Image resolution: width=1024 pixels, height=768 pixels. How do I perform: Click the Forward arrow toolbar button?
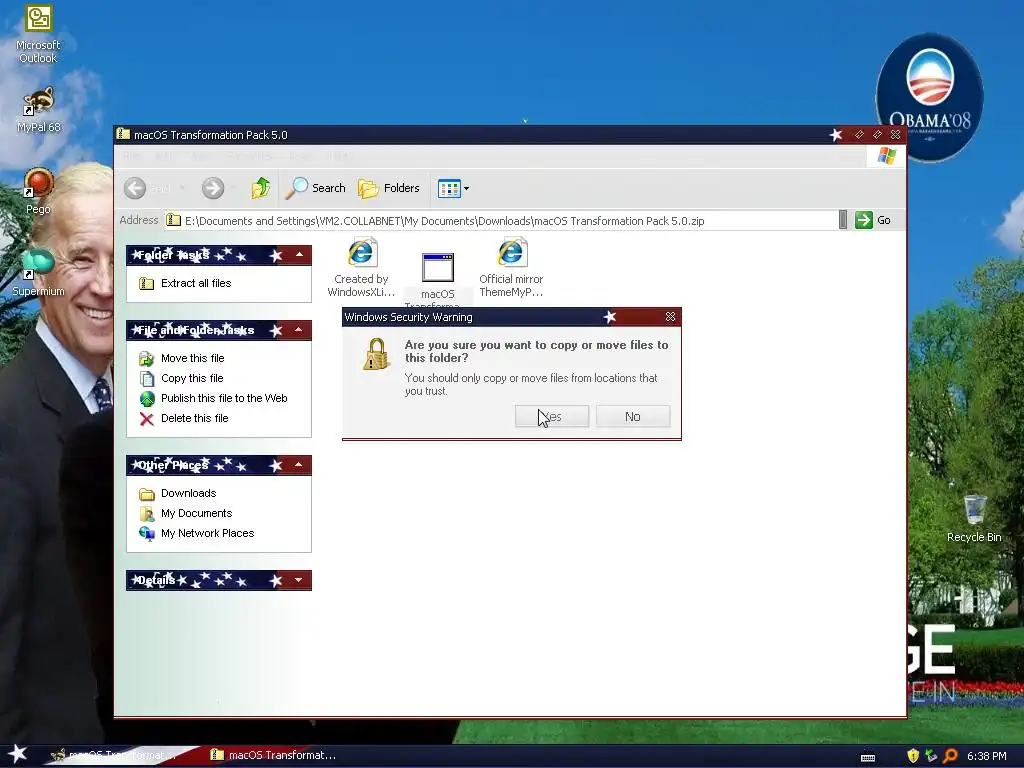(x=212, y=188)
